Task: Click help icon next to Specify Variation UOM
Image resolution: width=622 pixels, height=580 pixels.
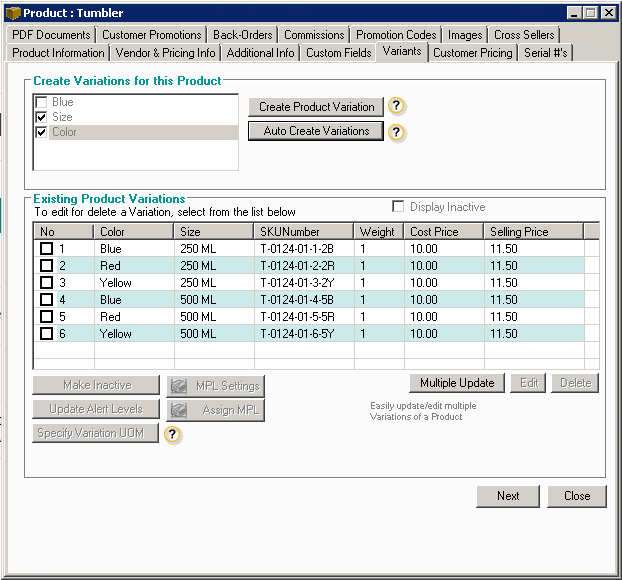Action: coord(173,434)
